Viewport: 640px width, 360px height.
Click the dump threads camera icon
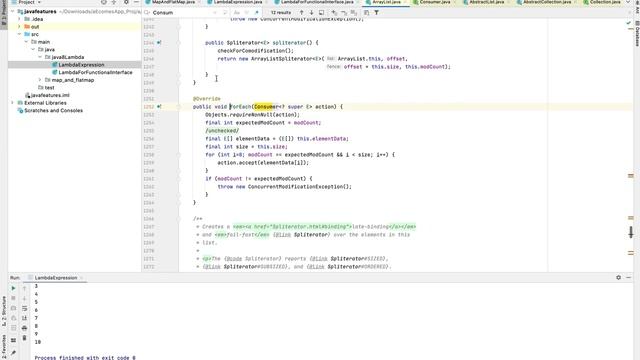click(x=13, y=308)
